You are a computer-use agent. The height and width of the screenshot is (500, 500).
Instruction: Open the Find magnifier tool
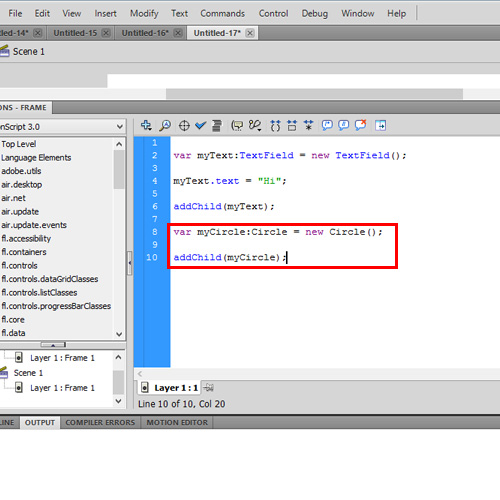[165, 126]
